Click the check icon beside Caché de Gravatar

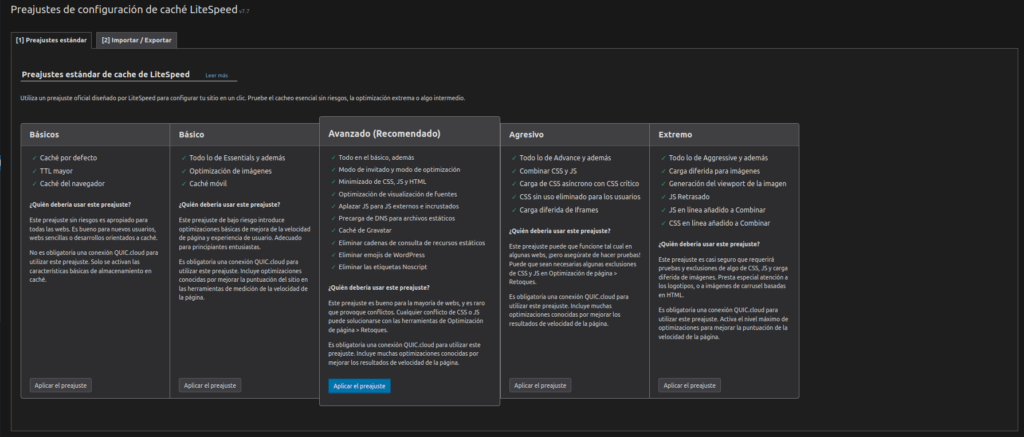(333, 230)
